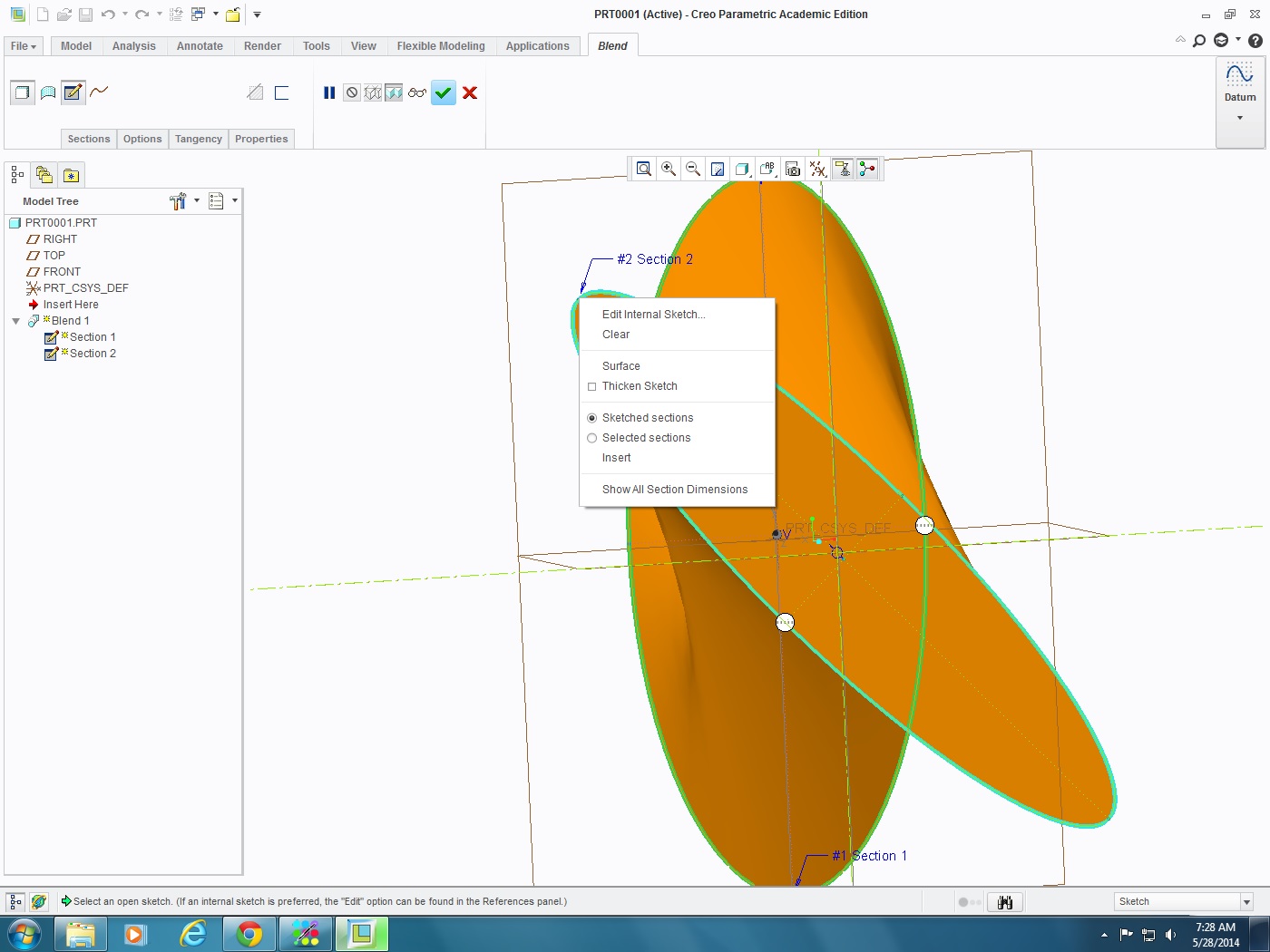Switch to the Model ribbon tab
1270x952 pixels.
(76, 46)
